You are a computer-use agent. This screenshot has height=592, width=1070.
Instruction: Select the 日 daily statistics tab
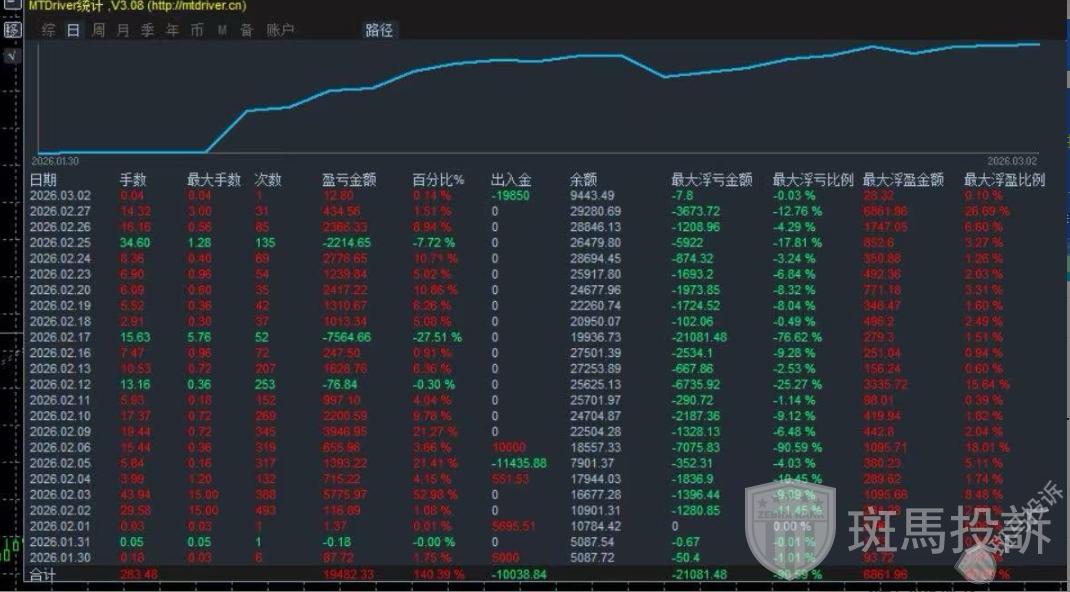click(73, 30)
